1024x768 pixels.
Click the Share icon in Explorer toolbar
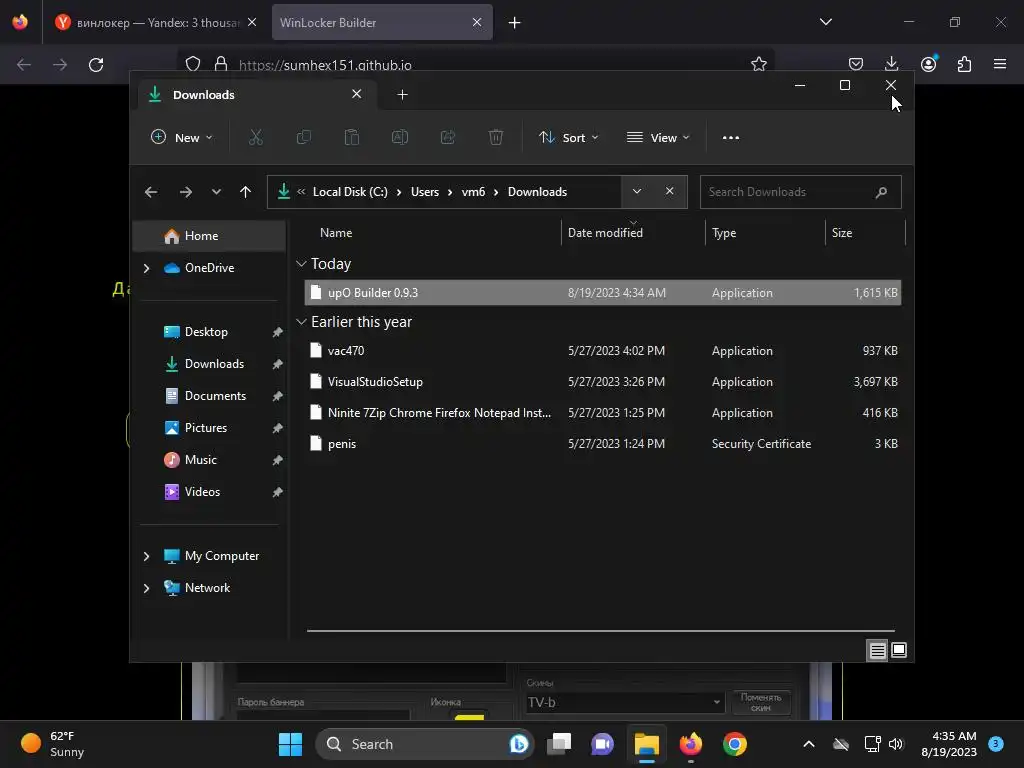click(x=448, y=137)
